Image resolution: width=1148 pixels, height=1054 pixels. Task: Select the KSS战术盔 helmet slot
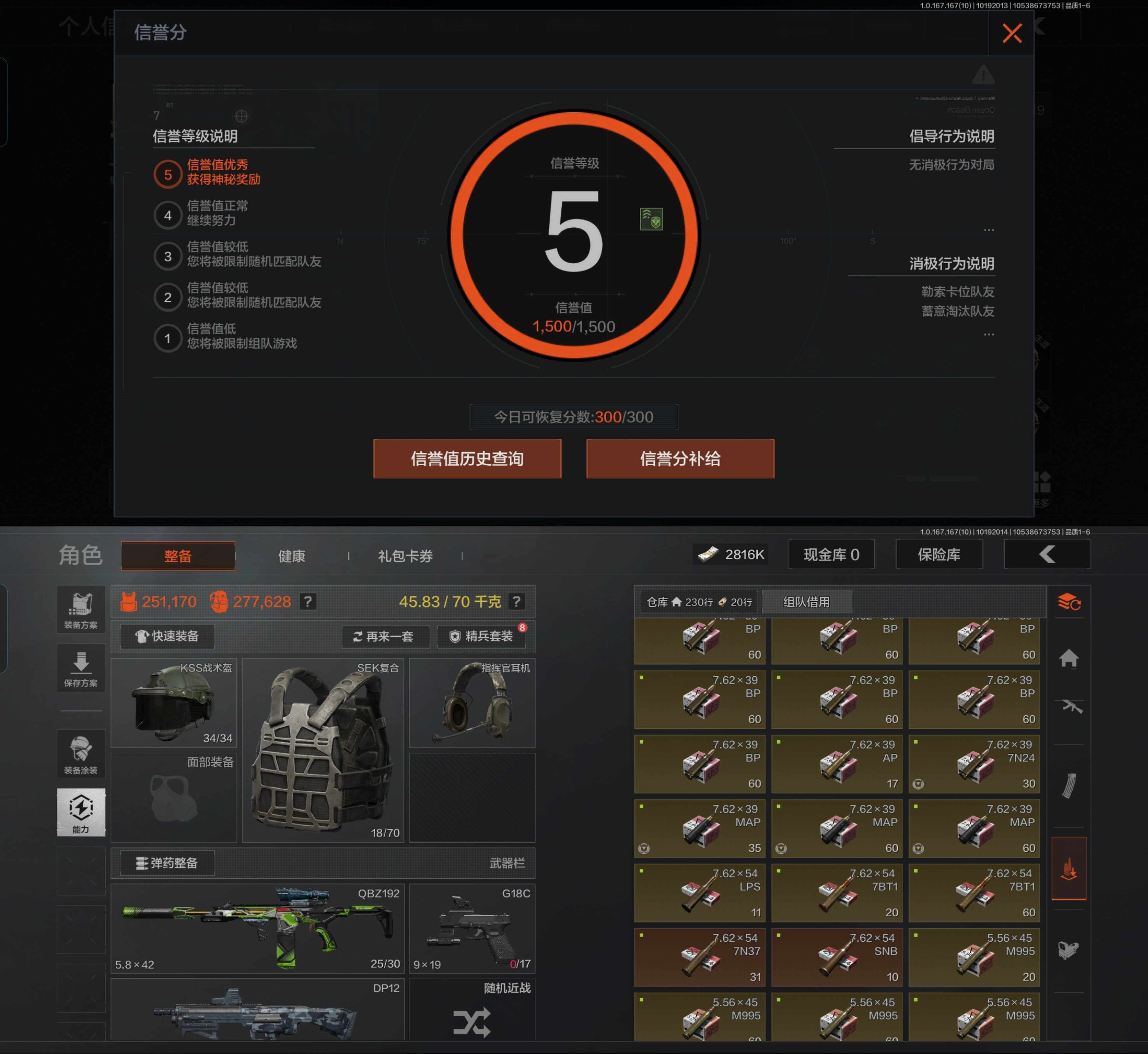pyautogui.click(x=173, y=703)
